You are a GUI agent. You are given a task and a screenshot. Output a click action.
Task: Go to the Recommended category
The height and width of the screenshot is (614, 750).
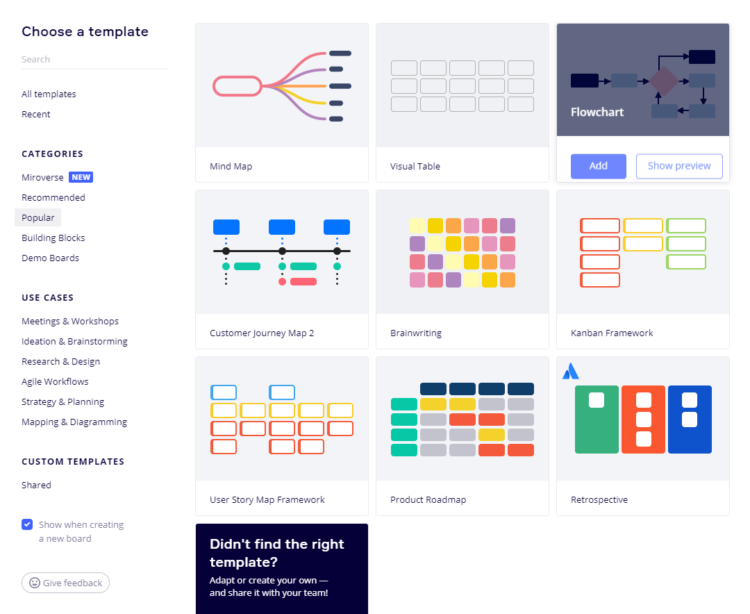click(x=53, y=197)
